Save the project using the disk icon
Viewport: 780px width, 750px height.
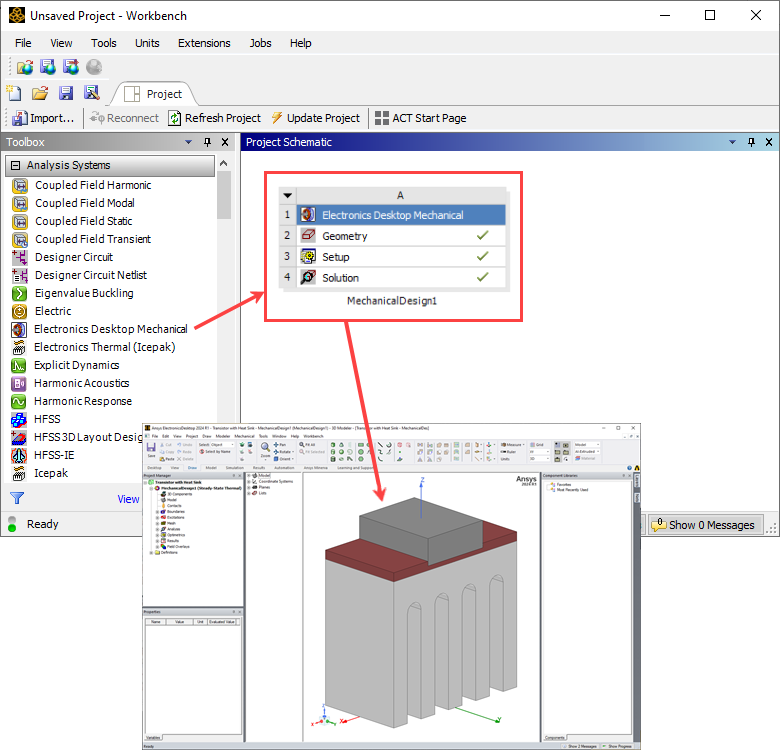tap(66, 93)
